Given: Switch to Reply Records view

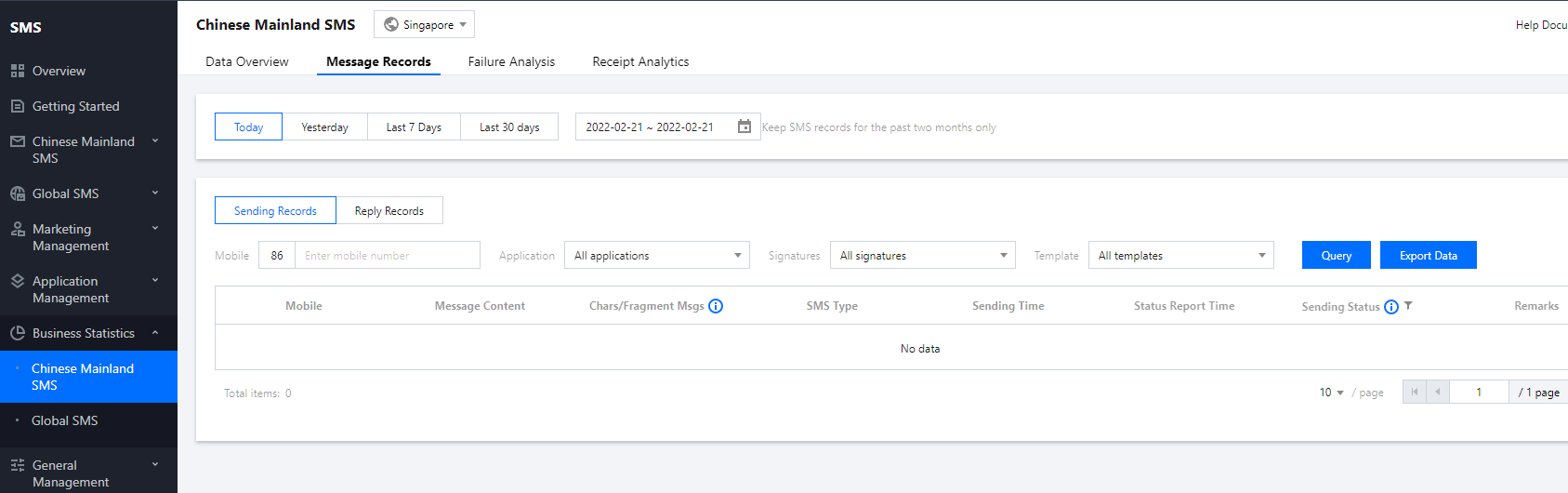Looking at the screenshot, I should [389, 211].
